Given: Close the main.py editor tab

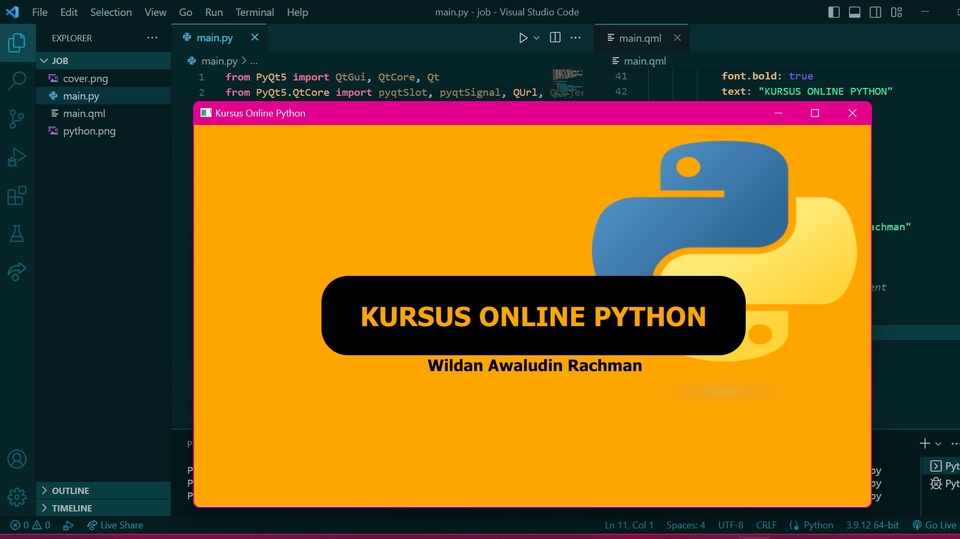Looking at the screenshot, I should (255, 37).
